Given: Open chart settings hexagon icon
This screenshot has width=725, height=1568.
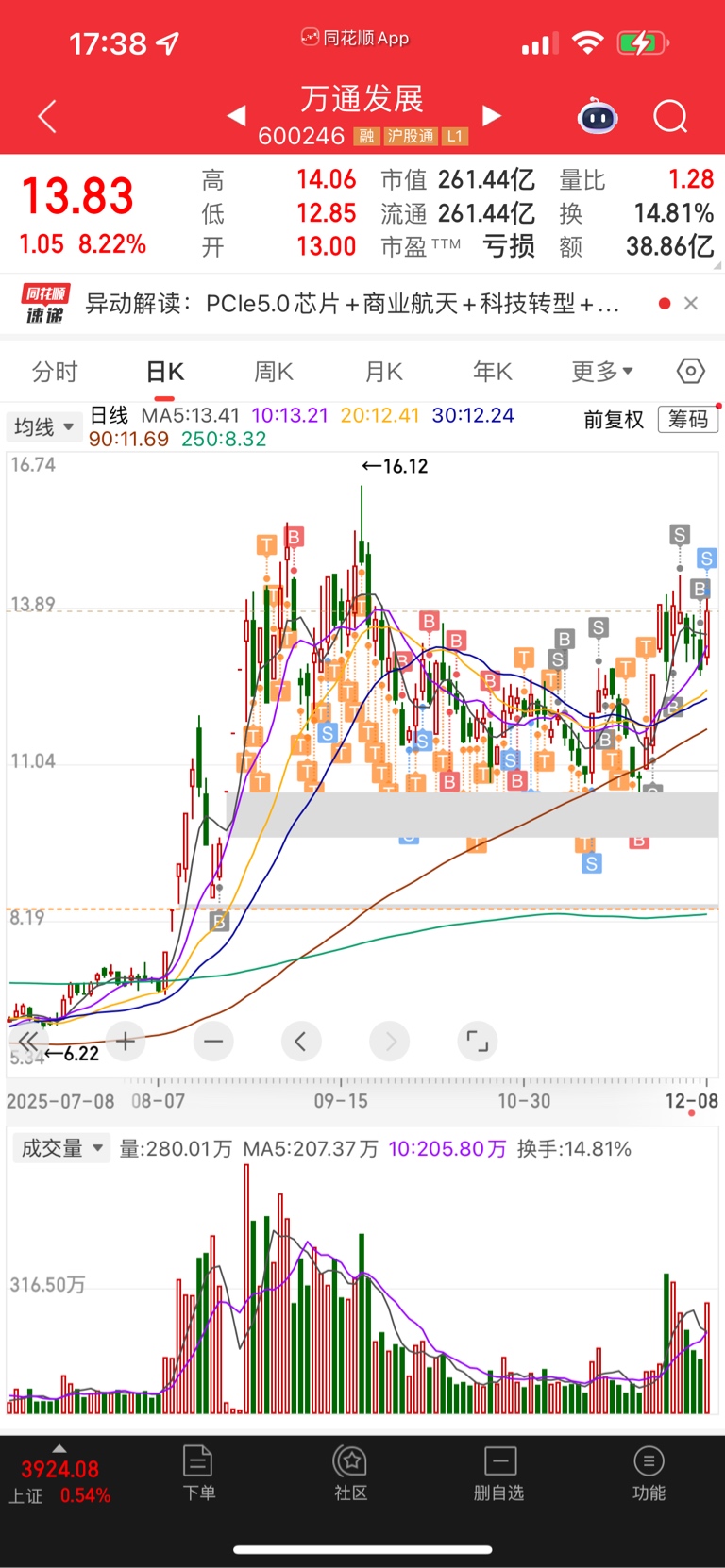Looking at the screenshot, I should (691, 371).
